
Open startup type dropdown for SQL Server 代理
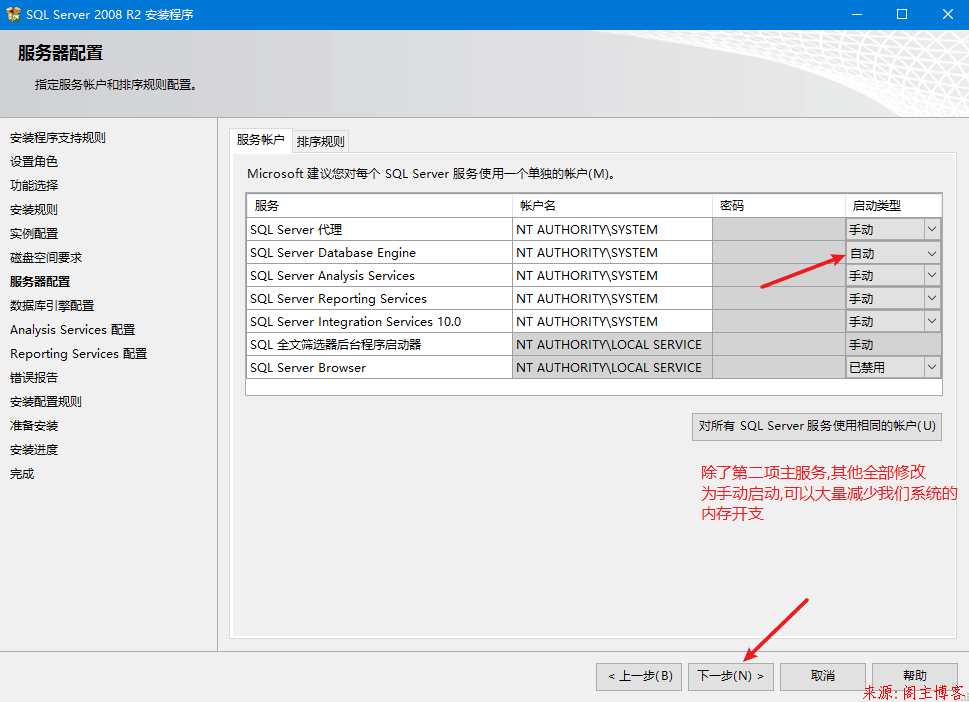[x=932, y=229]
